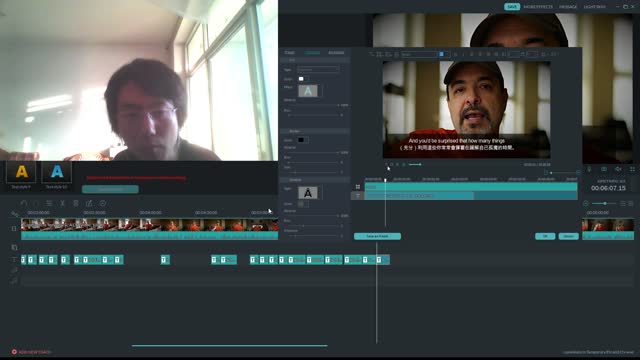Pick the black border color swatch
The image size is (640, 360).
point(301,140)
